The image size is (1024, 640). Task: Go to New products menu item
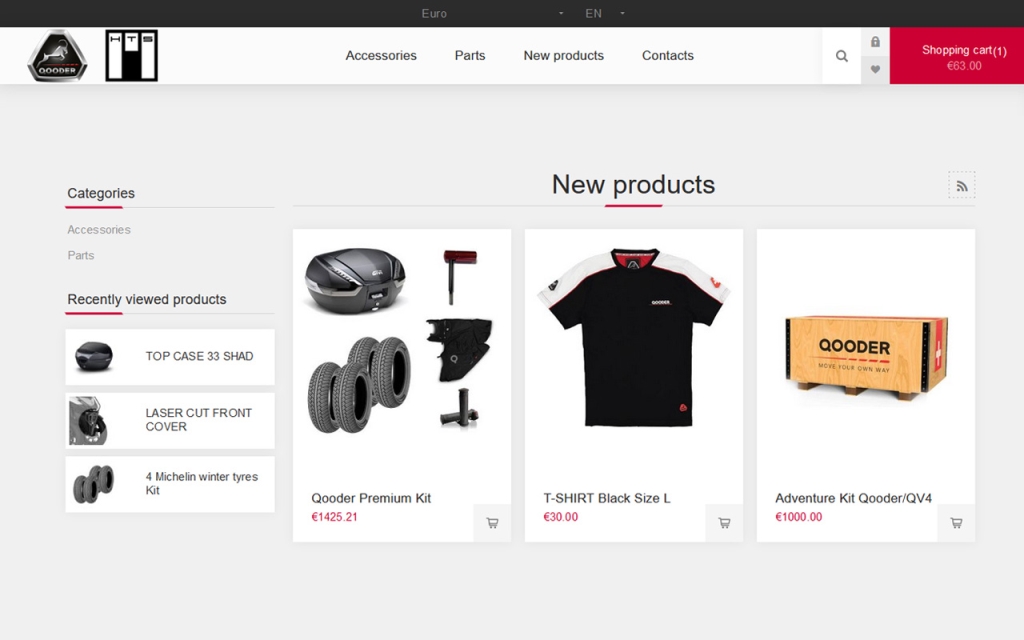pos(564,56)
